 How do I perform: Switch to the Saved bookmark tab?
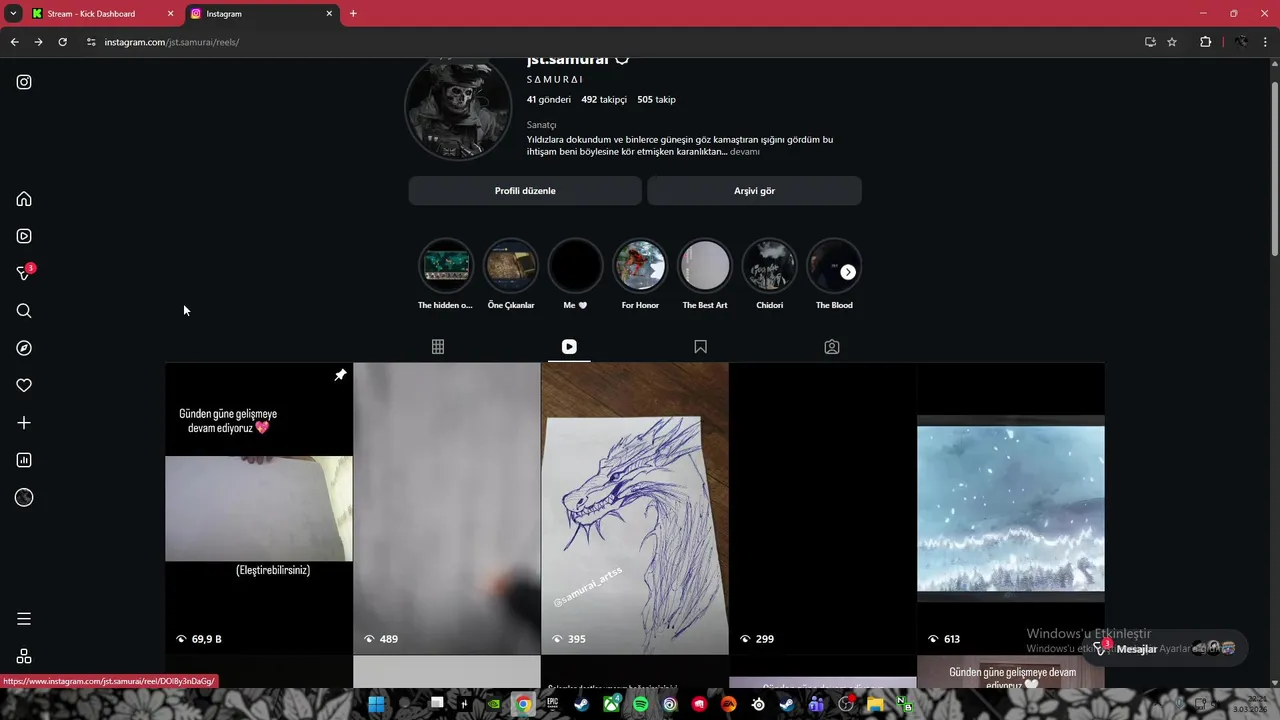point(700,347)
